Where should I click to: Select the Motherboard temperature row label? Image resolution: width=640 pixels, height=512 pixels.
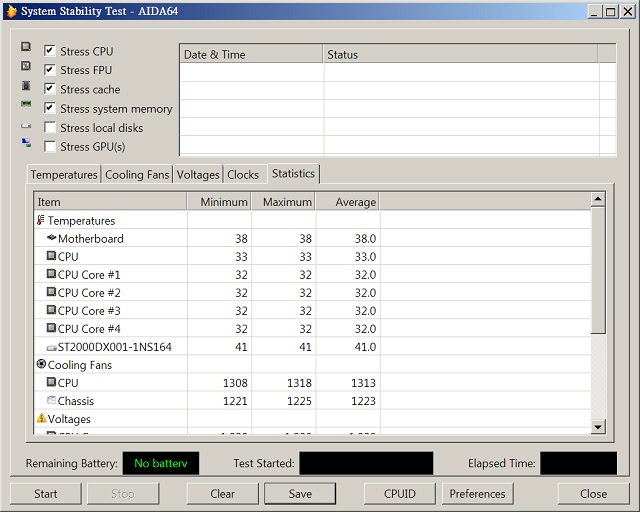point(91,238)
